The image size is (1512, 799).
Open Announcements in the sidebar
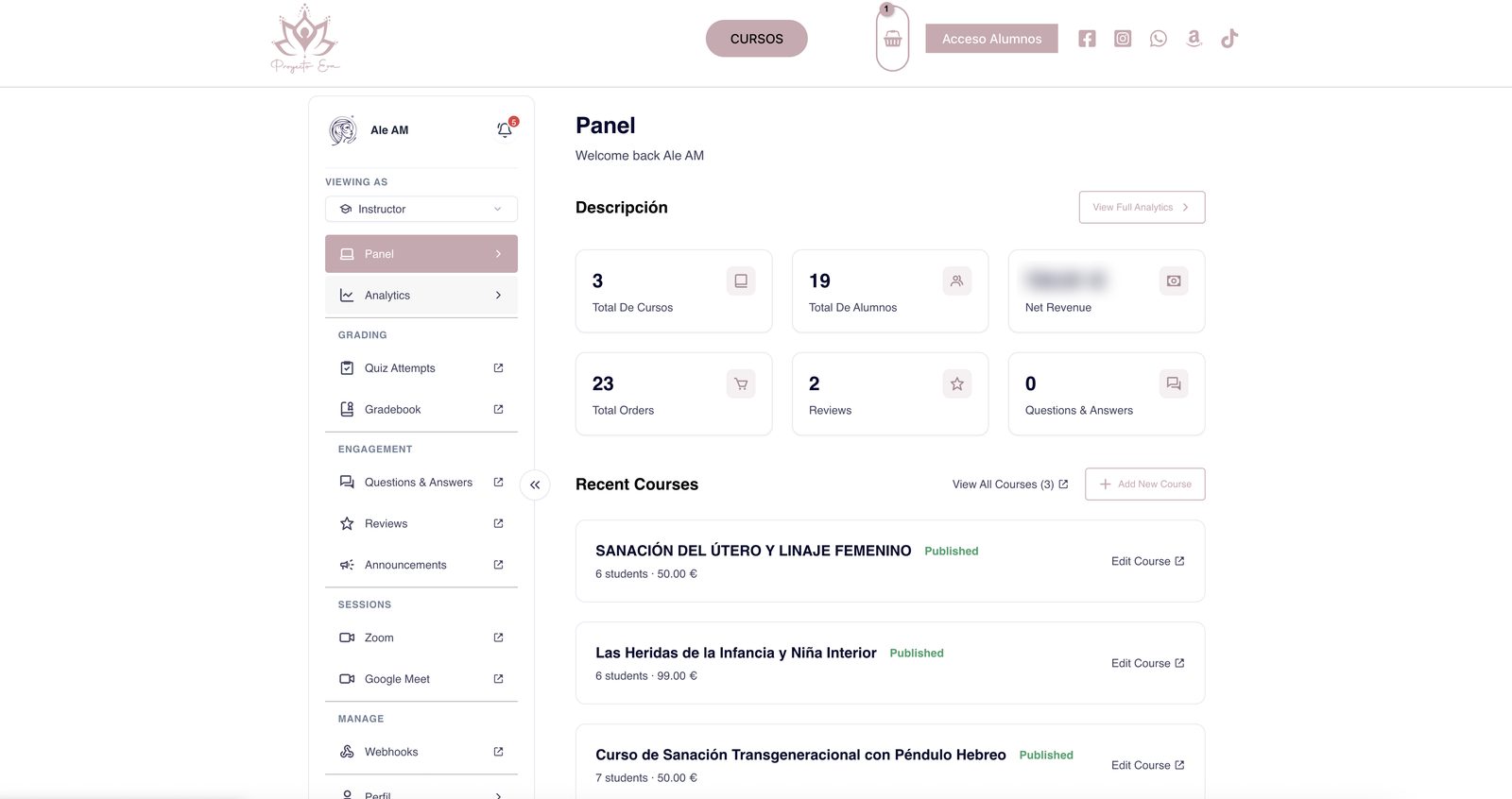[x=421, y=565]
